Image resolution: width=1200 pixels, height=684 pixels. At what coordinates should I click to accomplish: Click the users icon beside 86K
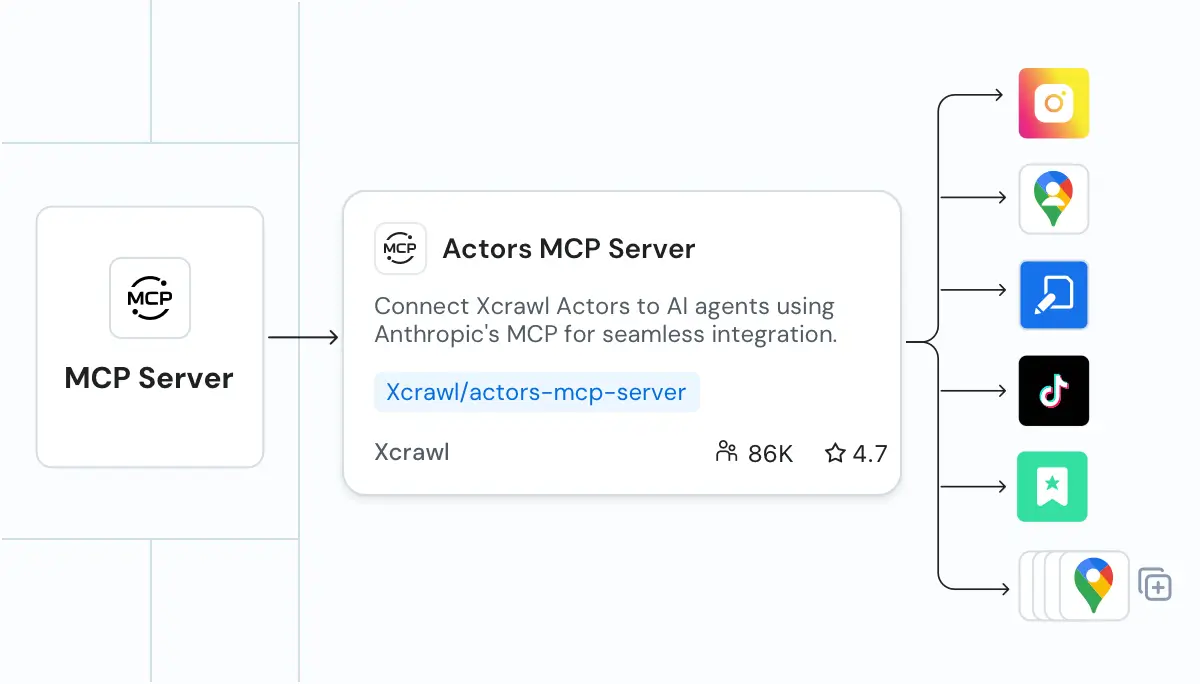[727, 453]
